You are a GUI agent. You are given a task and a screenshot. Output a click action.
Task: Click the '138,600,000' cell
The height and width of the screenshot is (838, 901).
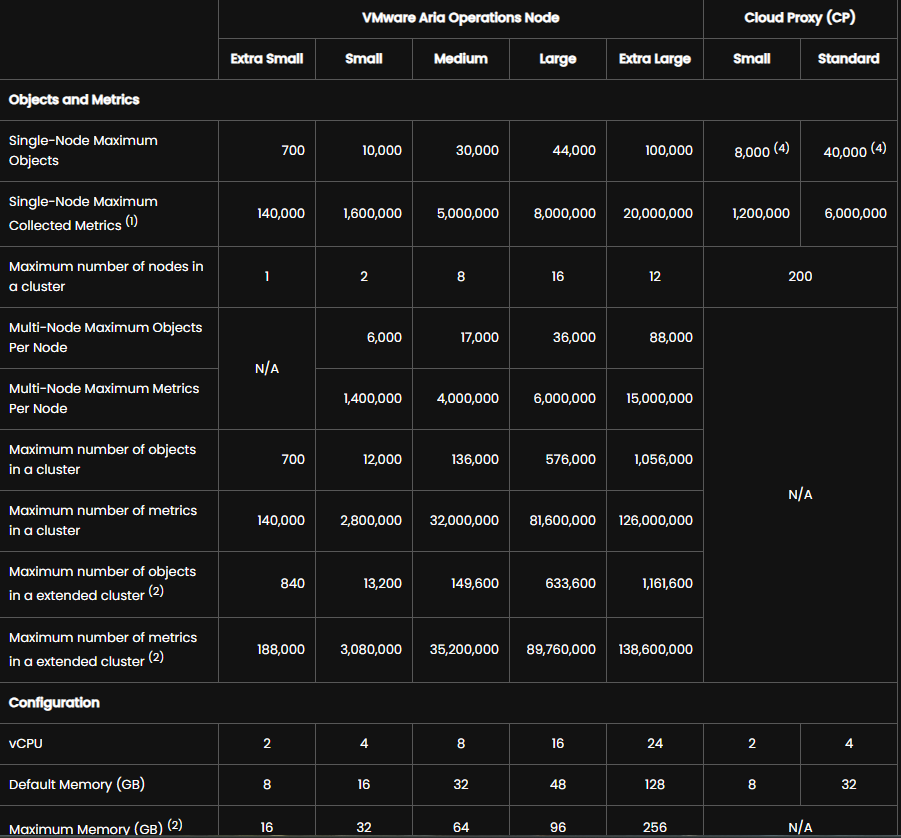click(656, 649)
